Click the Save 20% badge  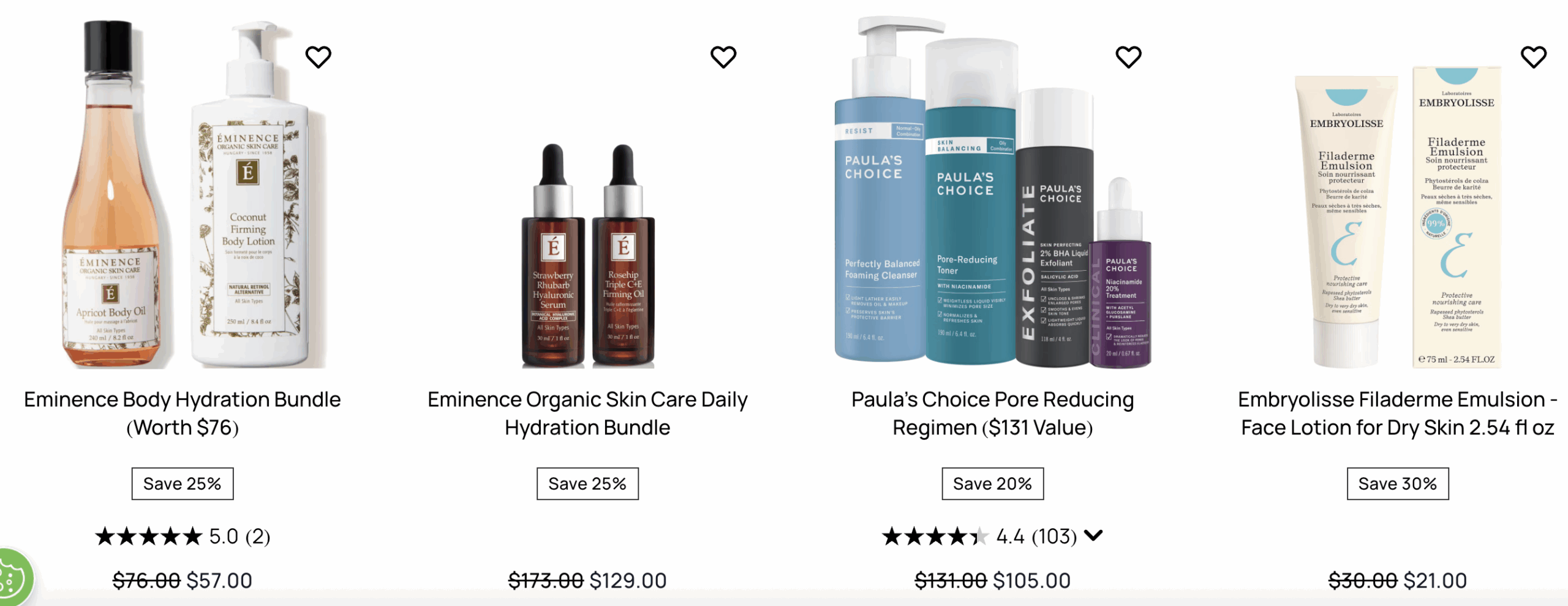[993, 483]
